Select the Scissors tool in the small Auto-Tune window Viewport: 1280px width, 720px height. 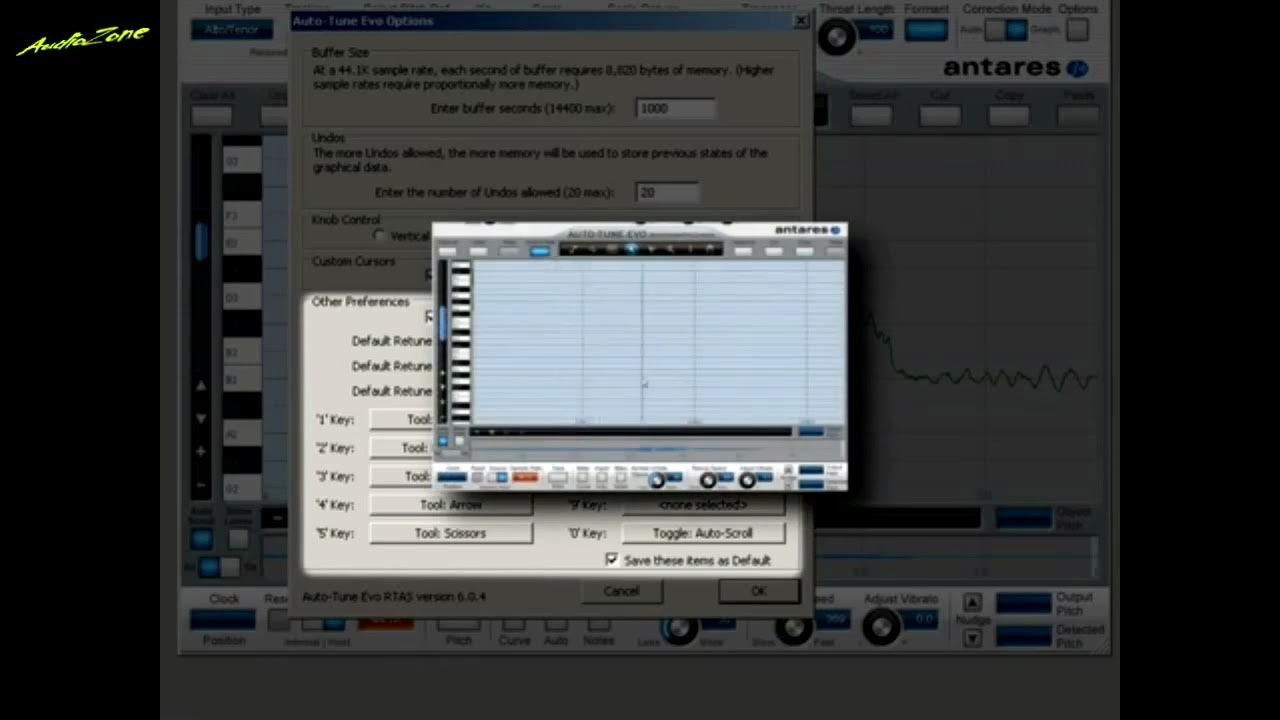650,249
